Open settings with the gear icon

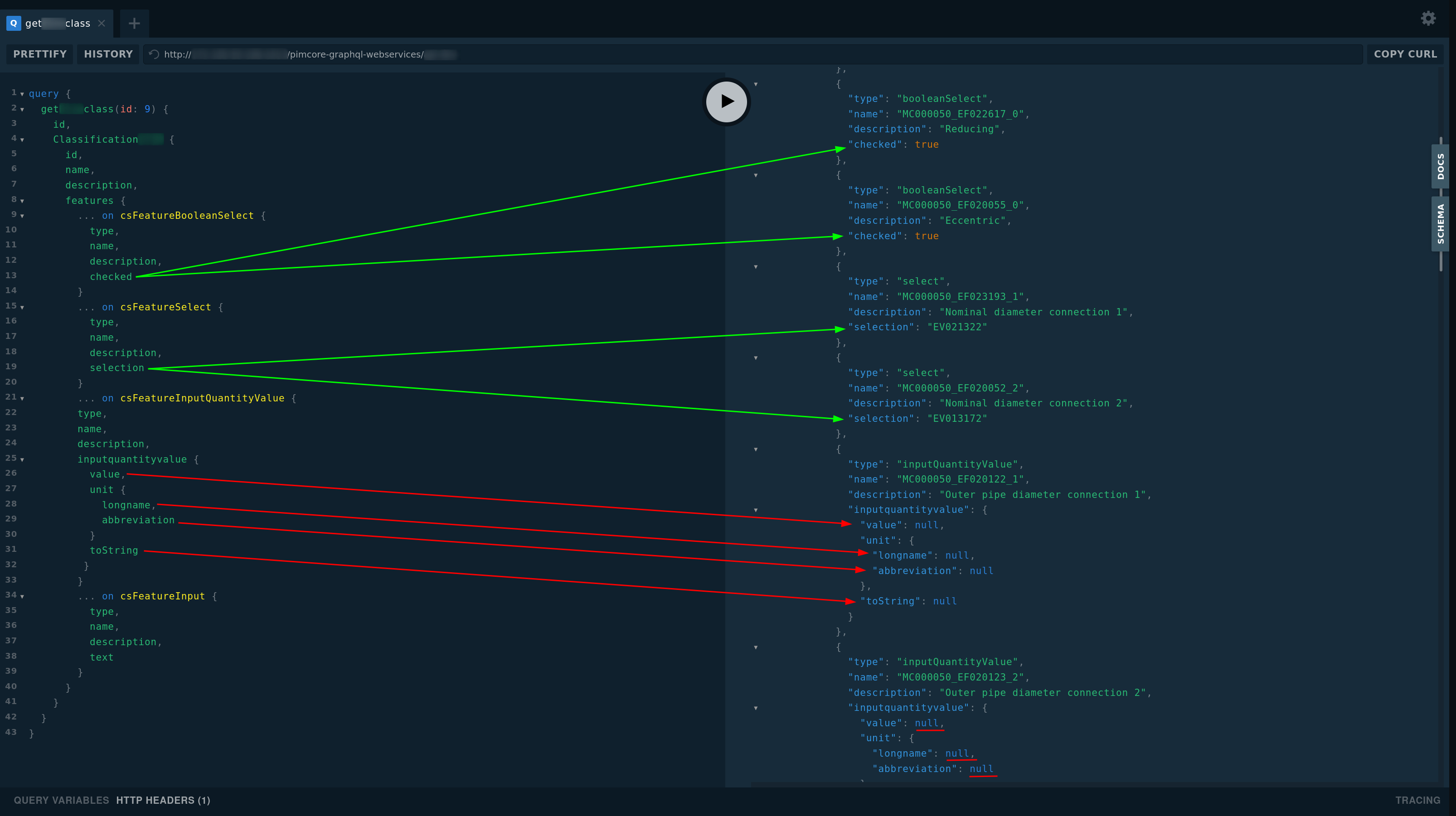(1428, 18)
